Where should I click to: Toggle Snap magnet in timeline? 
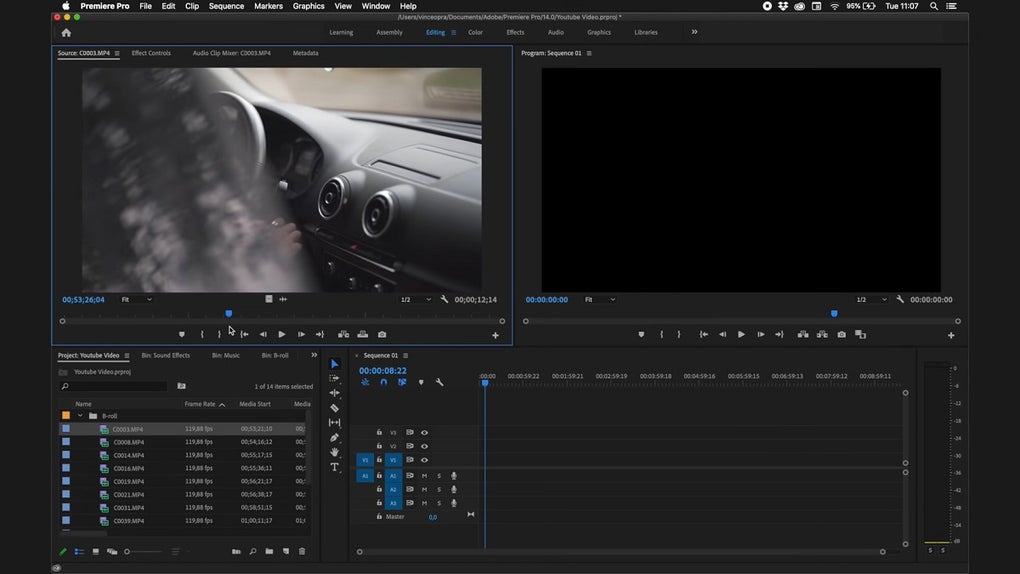383,382
